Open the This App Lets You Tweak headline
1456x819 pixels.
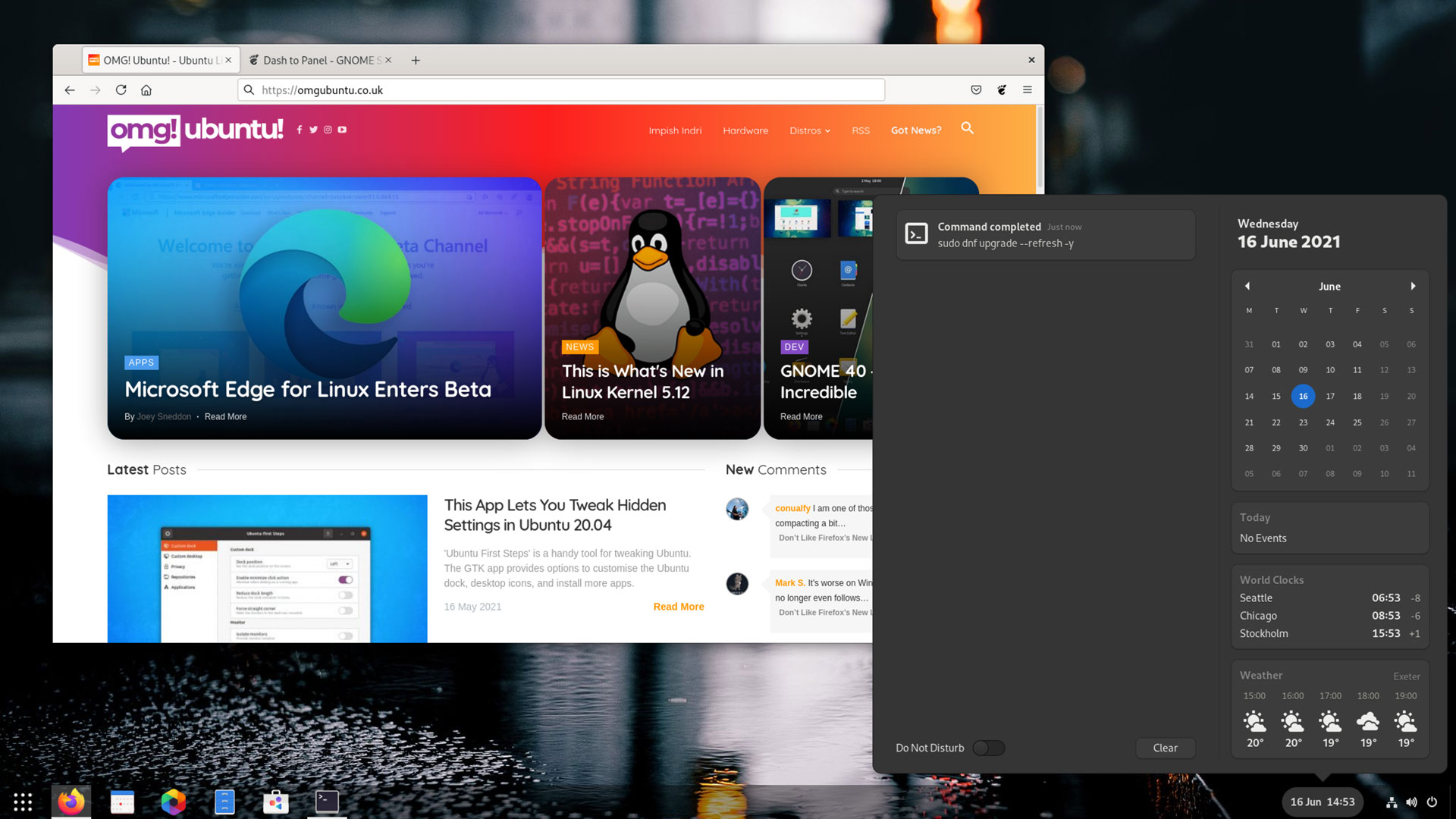point(555,515)
